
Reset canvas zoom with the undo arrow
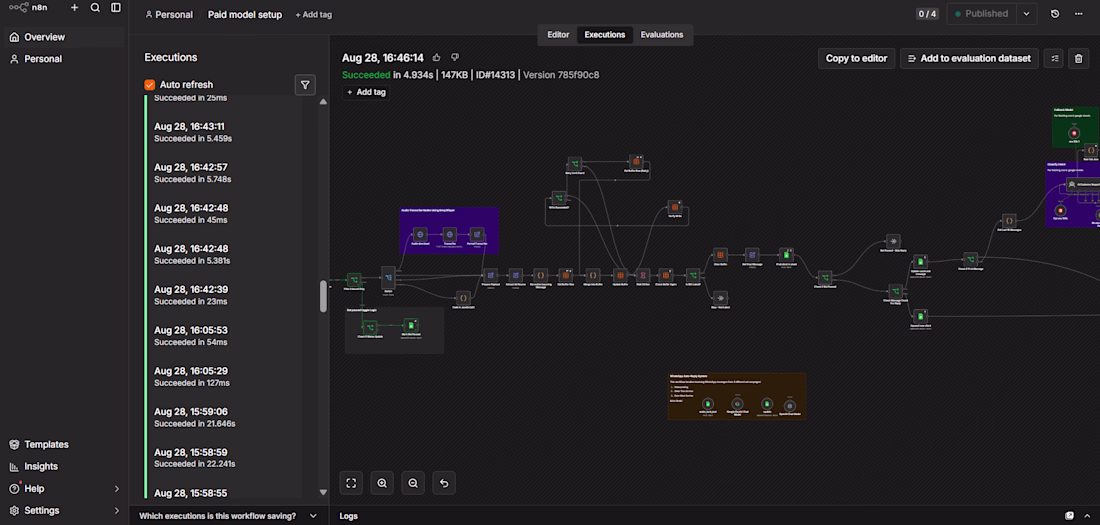[x=443, y=483]
